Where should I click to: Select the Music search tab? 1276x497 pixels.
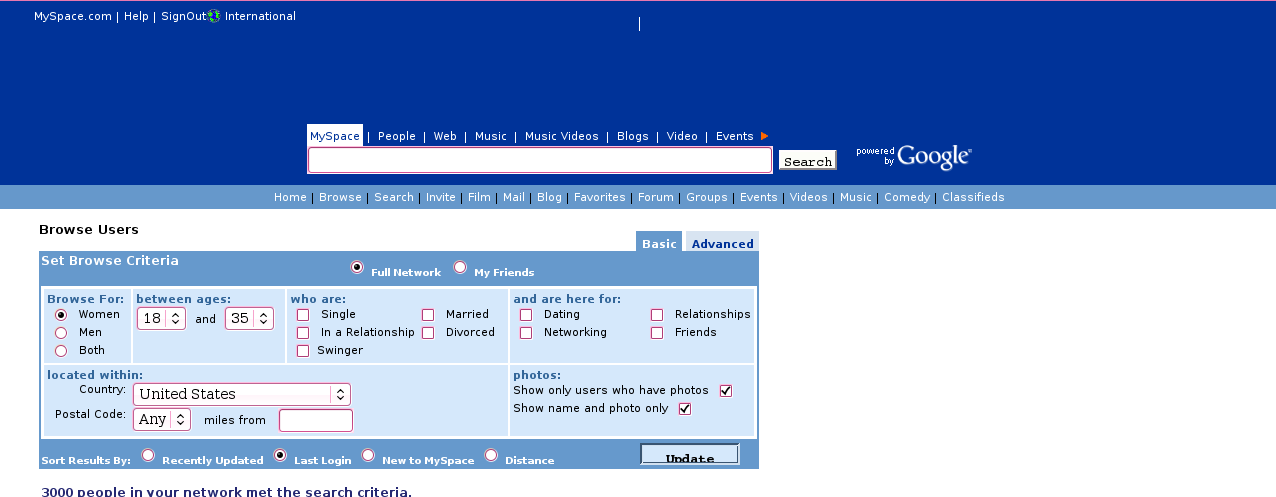(491, 136)
